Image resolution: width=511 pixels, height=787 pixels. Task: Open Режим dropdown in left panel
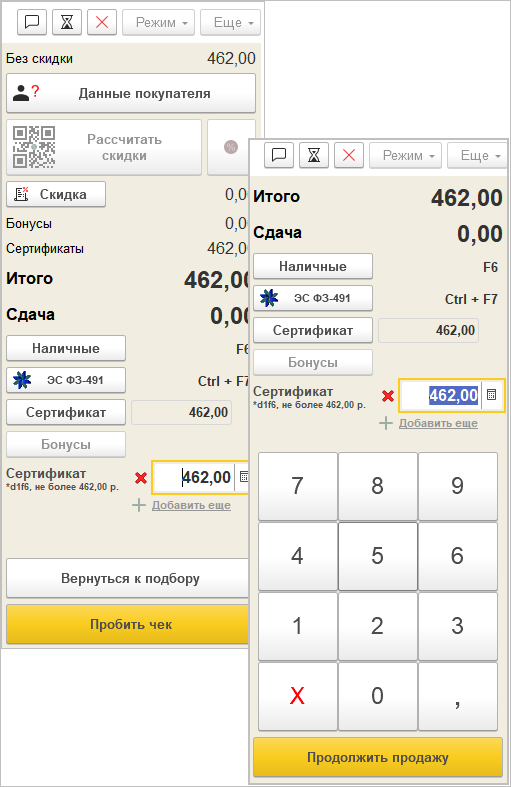point(158,22)
